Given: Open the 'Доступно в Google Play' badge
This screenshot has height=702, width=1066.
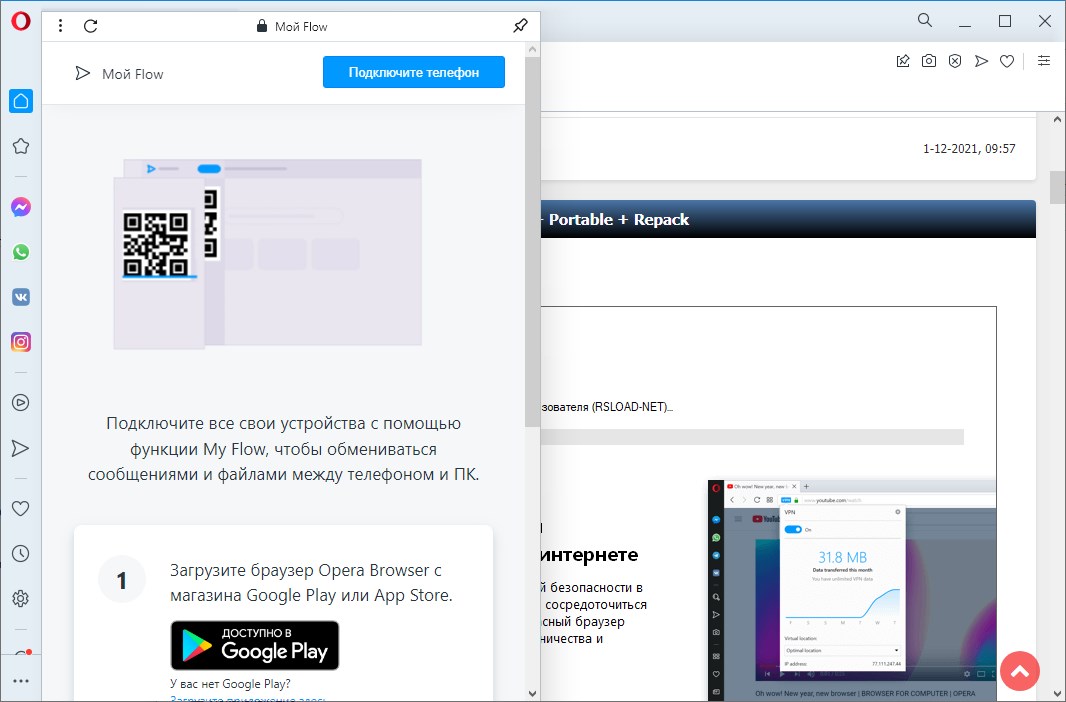Looking at the screenshot, I should click(255, 645).
